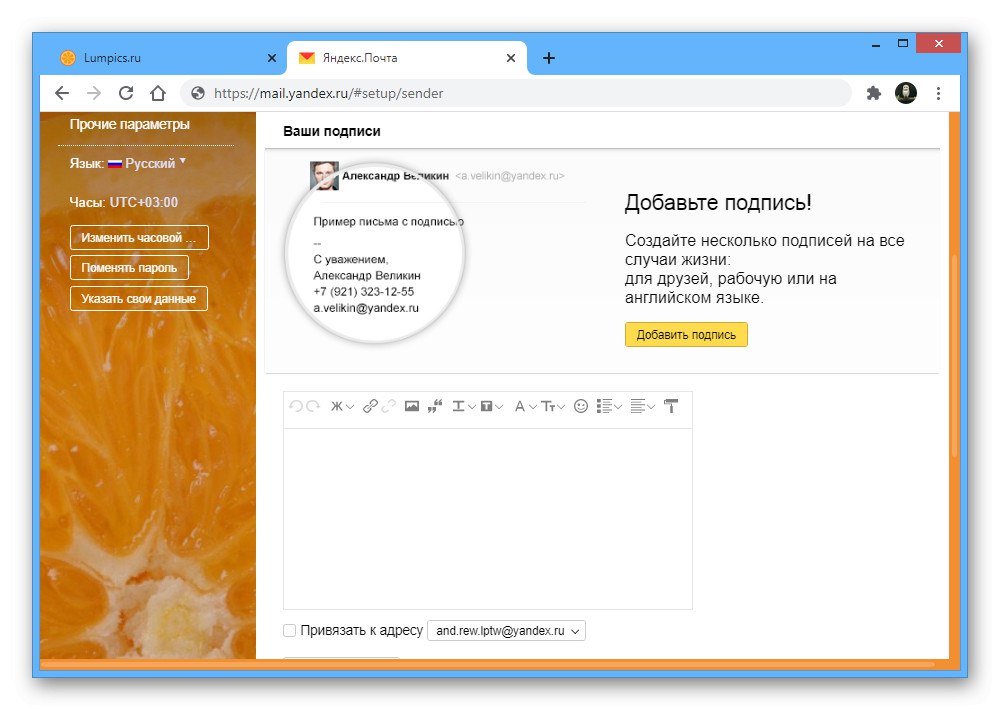Open the text alignment dropdown
Image resolution: width=1000 pixels, height=710 pixels.
[642, 406]
